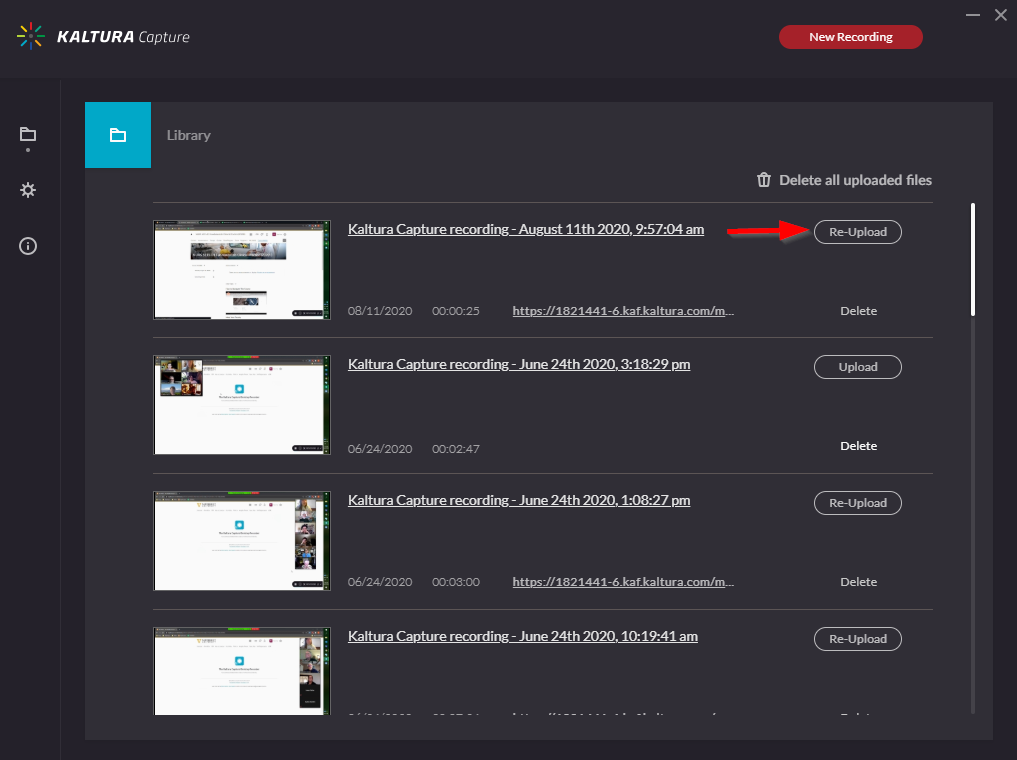
Task: Open Settings gear icon in sidebar
Action: click(x=28, y=190)
